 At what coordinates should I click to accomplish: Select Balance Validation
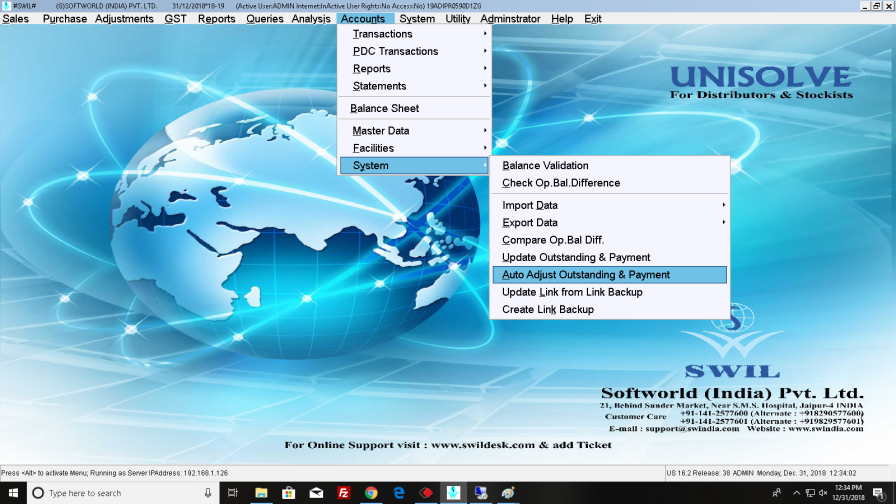pyautogui.click(x=610, y=166)
